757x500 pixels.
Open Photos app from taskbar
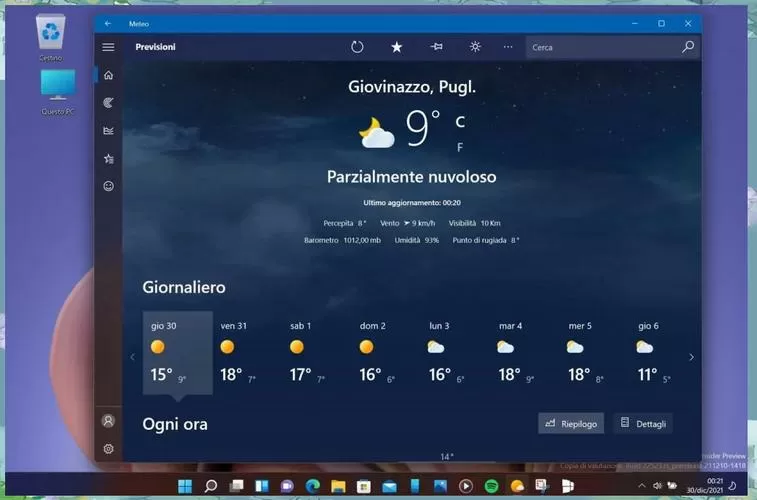pos(440,486)
